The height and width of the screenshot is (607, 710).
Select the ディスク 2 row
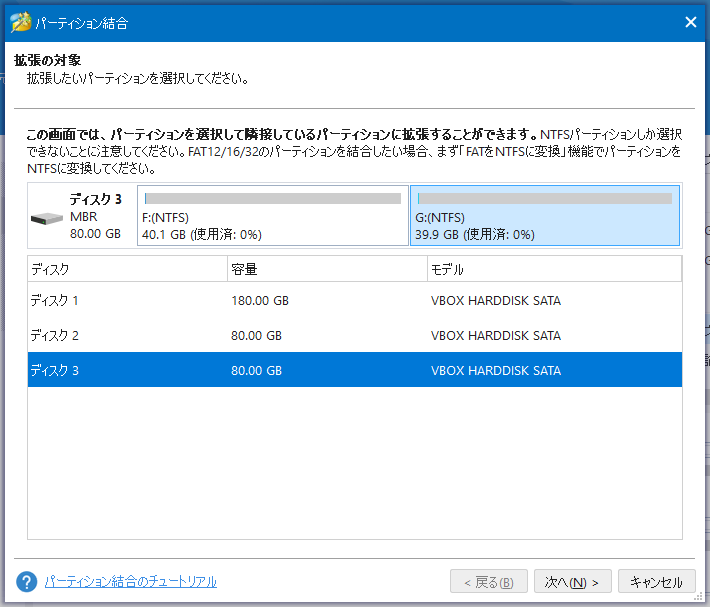pos(355,335)
